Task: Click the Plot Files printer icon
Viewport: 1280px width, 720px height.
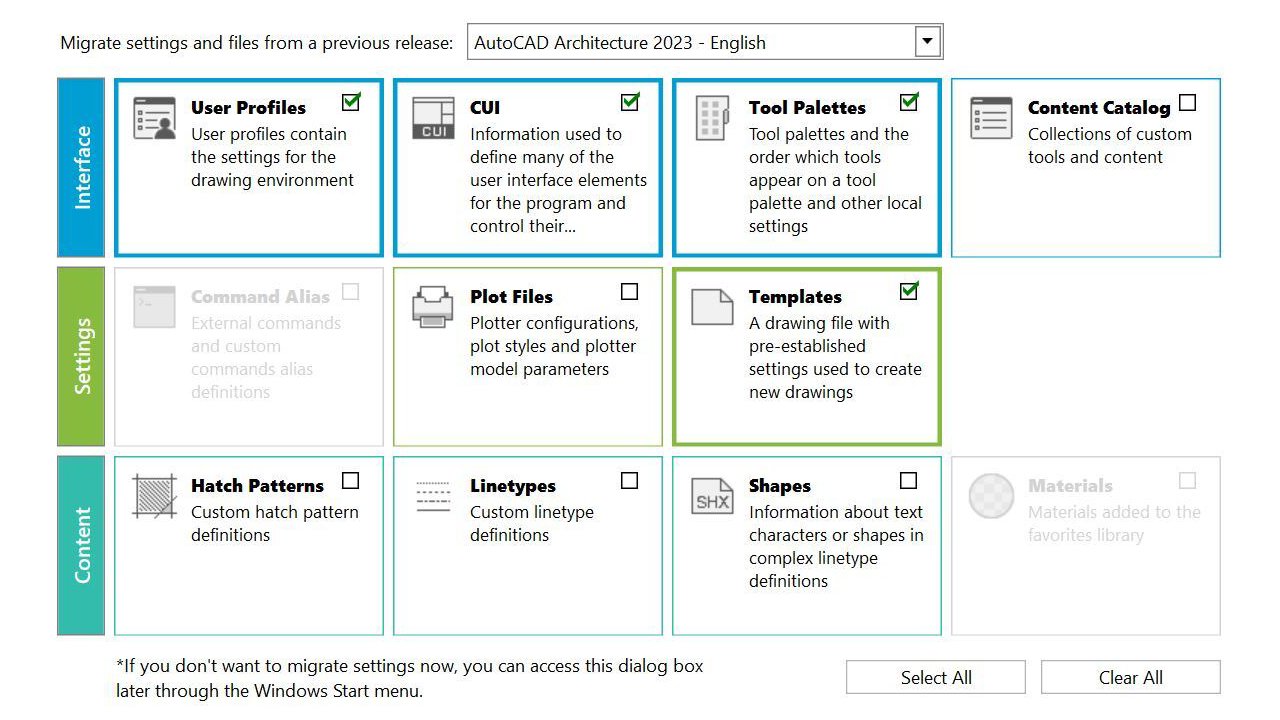Action: point(433,307)
